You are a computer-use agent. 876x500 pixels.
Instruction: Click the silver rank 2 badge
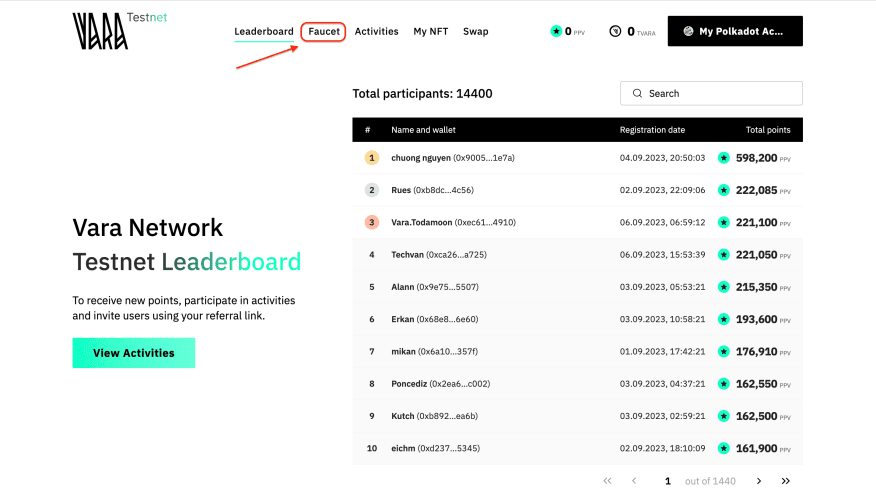[372, 190]
